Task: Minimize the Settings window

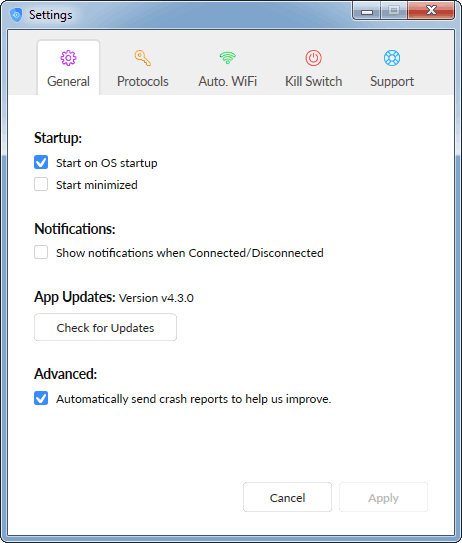Action: coord(367,11)
